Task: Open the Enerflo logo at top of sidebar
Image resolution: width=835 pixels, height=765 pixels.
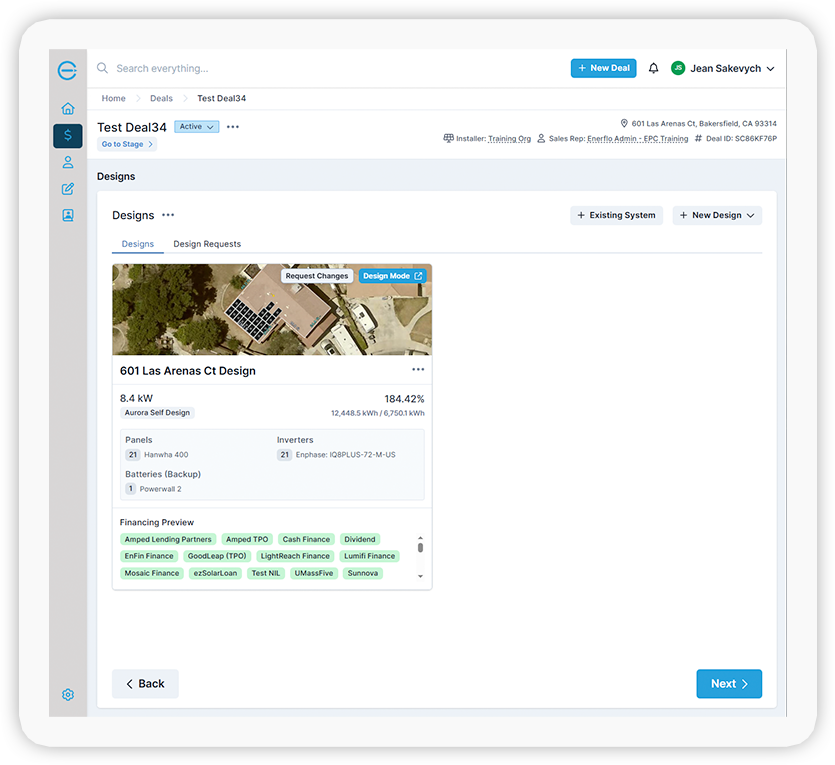Action: 68,70
